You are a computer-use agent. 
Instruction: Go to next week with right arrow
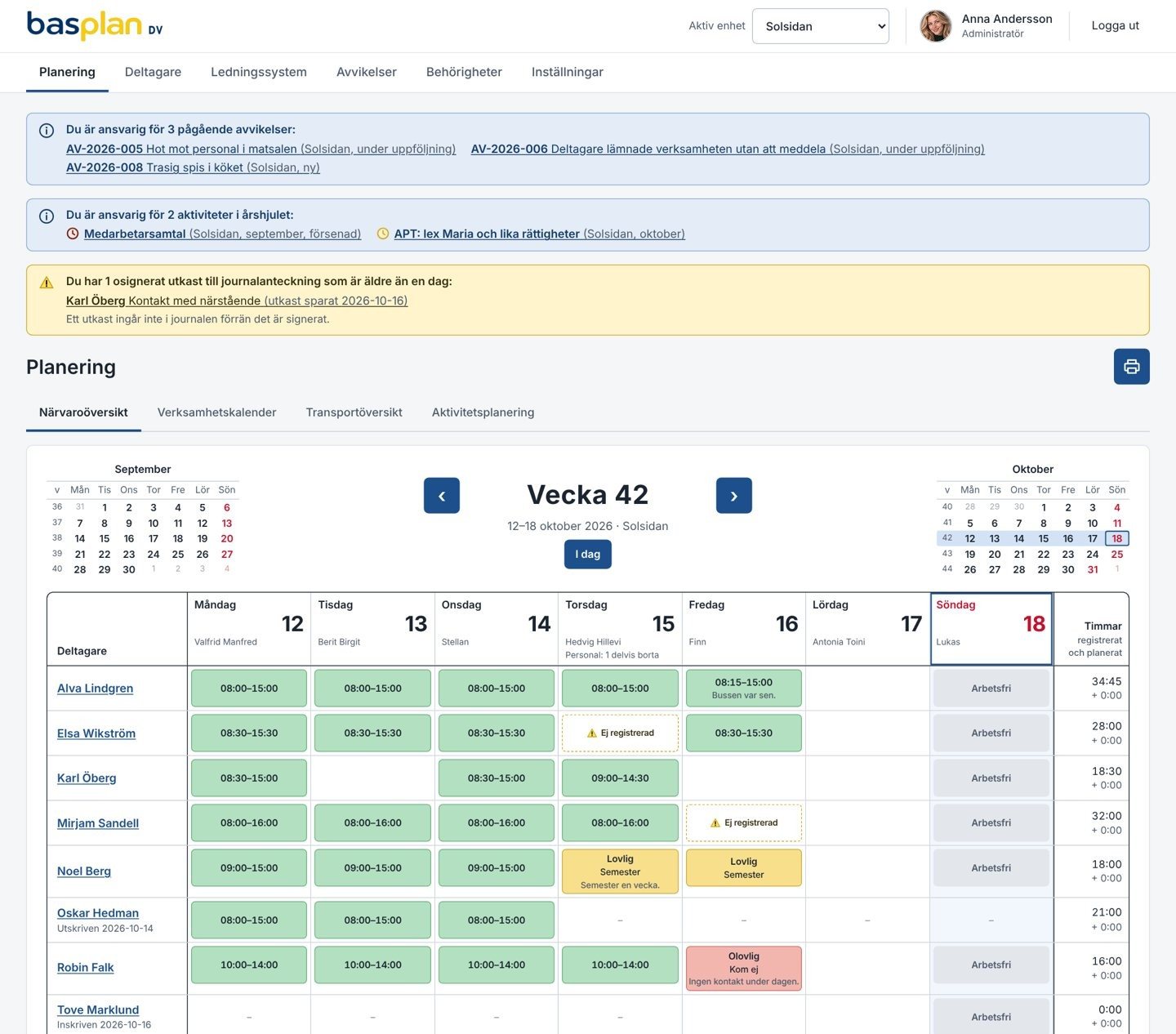(x=734, y=496)
